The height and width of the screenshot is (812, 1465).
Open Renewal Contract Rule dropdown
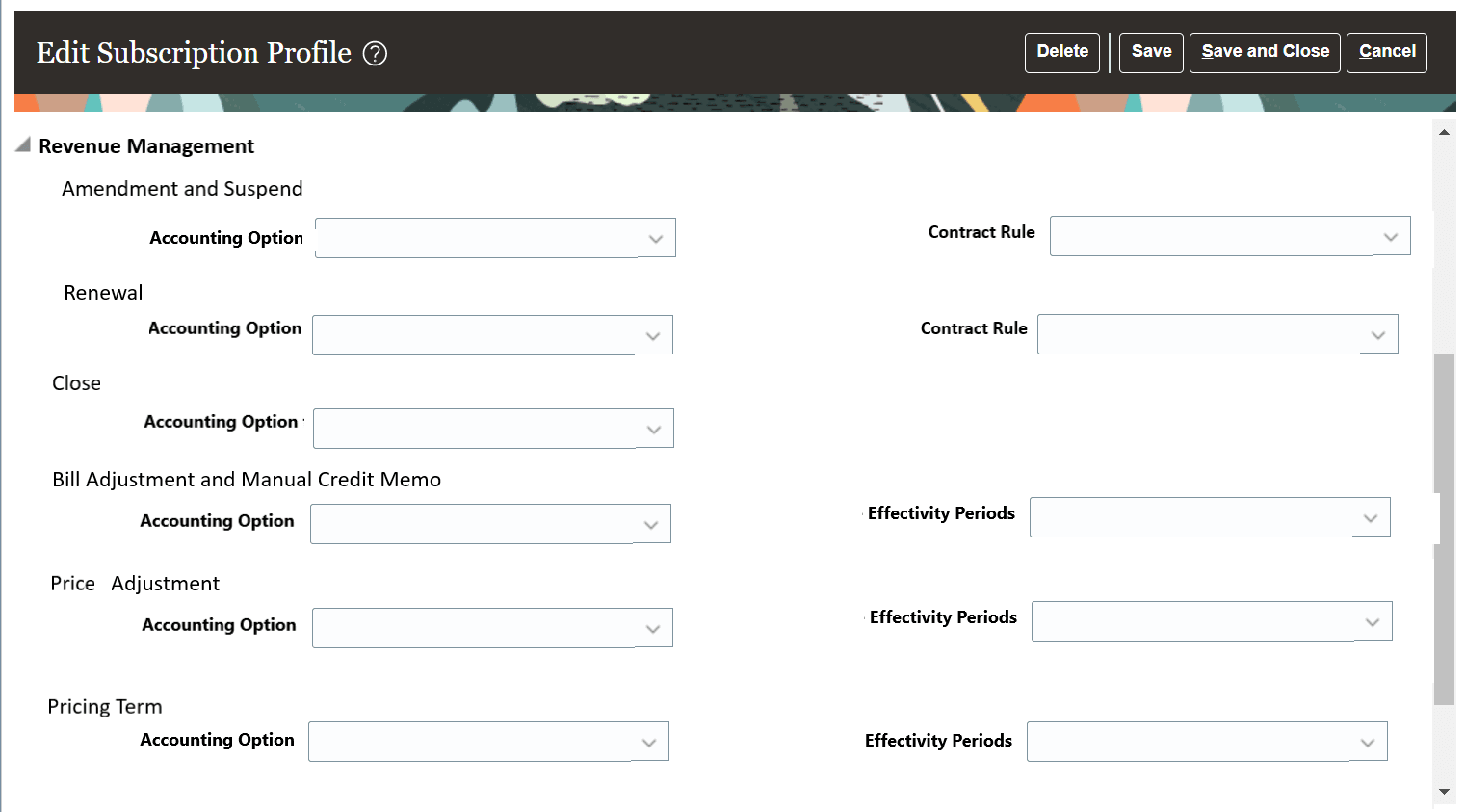[x=1217, y=334]
